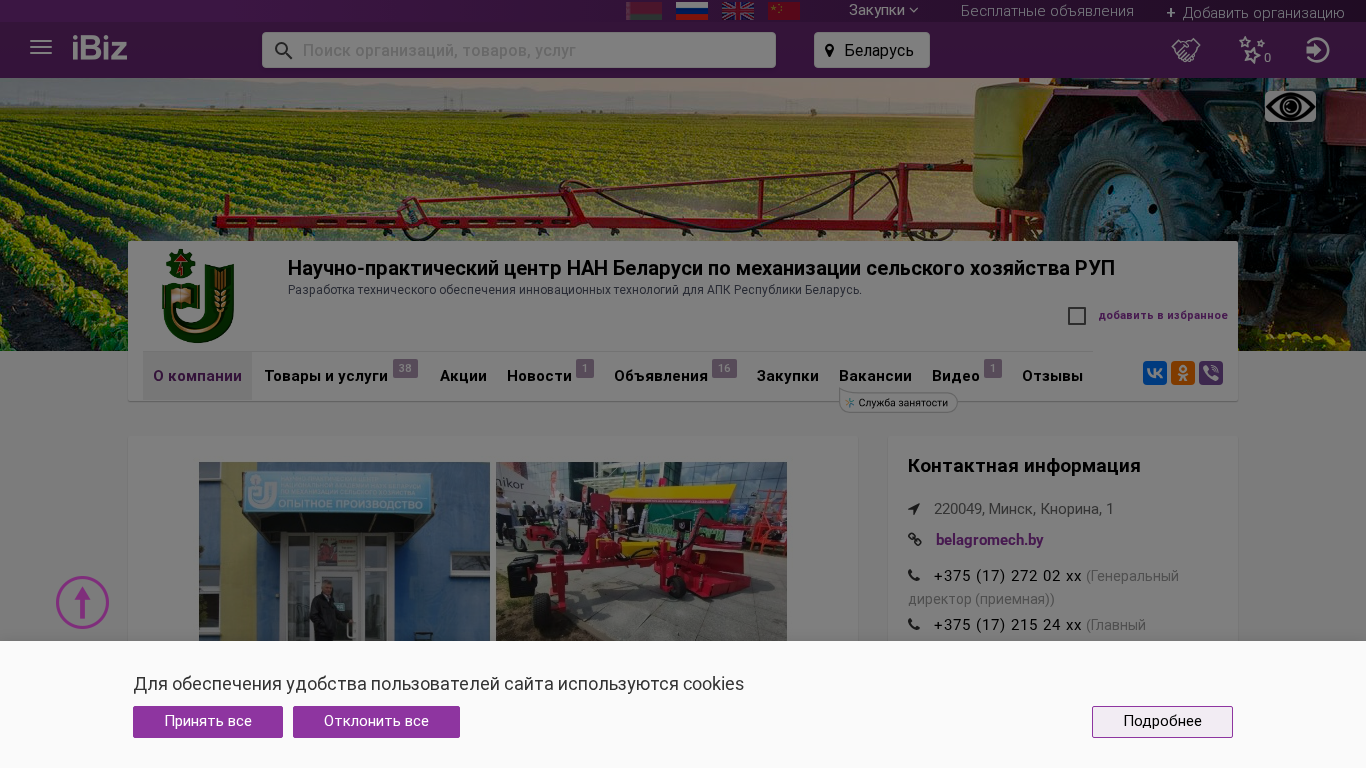Click the search magnifier icon
The image size is (1366, 768).
point(283,50)
